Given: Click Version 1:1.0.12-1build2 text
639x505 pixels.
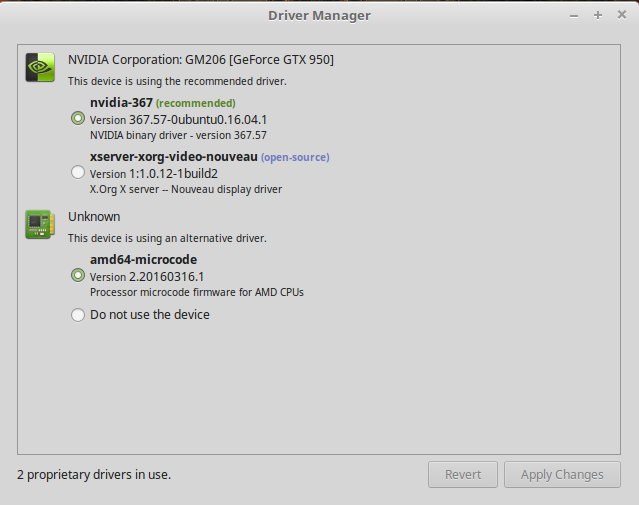Looking at the screenshot, I should pyautogui.click(x=154, y=174).
